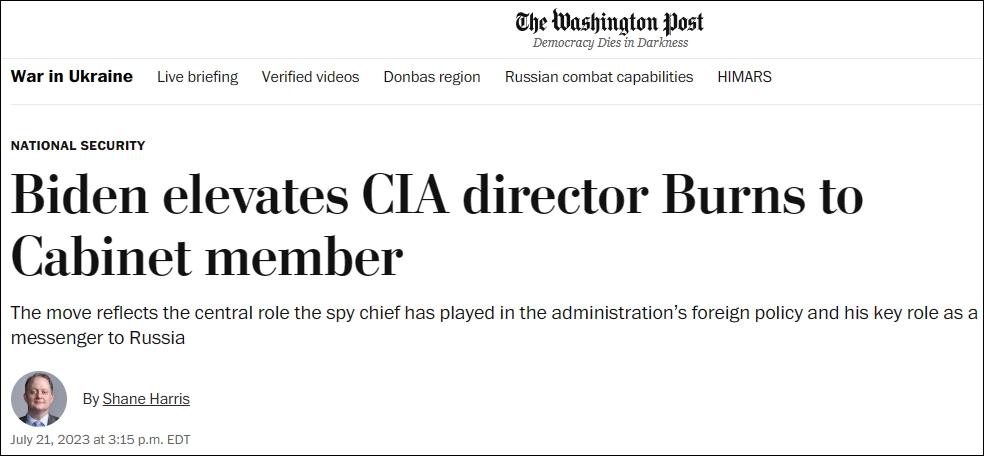The image size is (984, 456).
Task: Open the War in Ukraine section
Action: (x=72, y=77)
